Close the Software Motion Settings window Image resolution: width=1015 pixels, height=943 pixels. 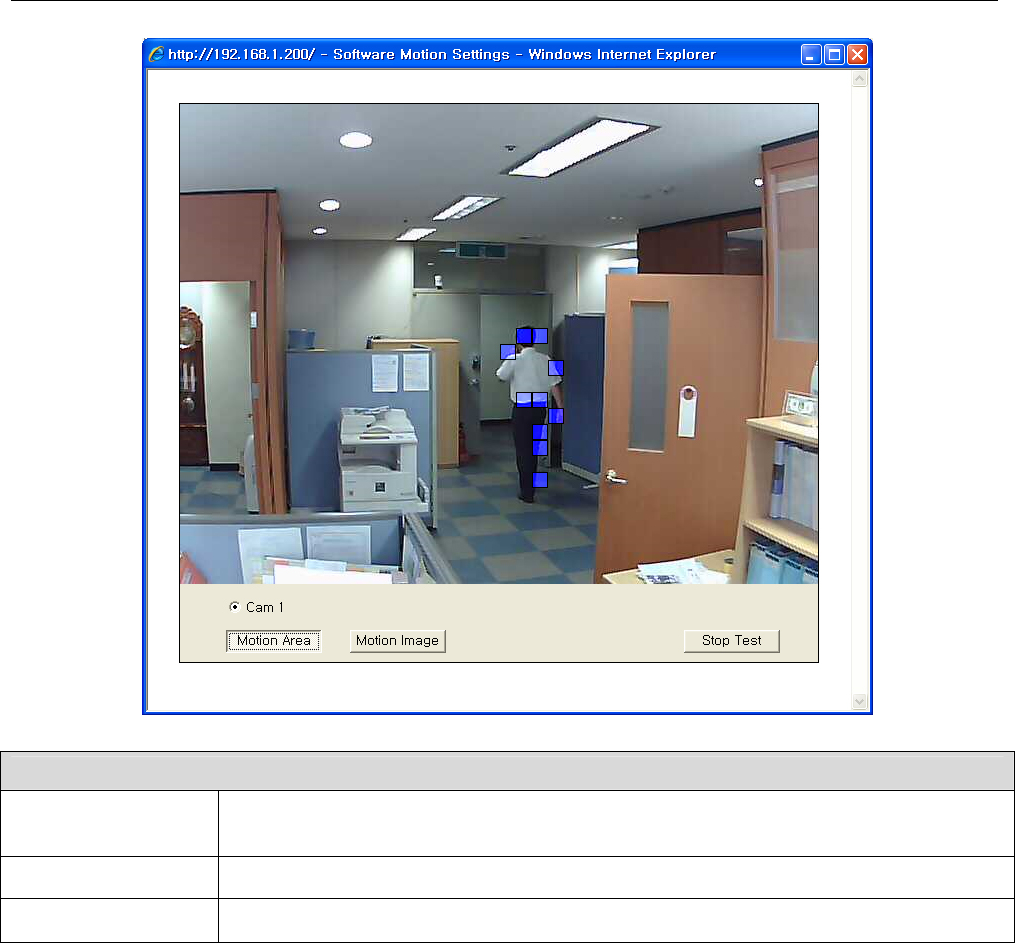click(857, 54)
